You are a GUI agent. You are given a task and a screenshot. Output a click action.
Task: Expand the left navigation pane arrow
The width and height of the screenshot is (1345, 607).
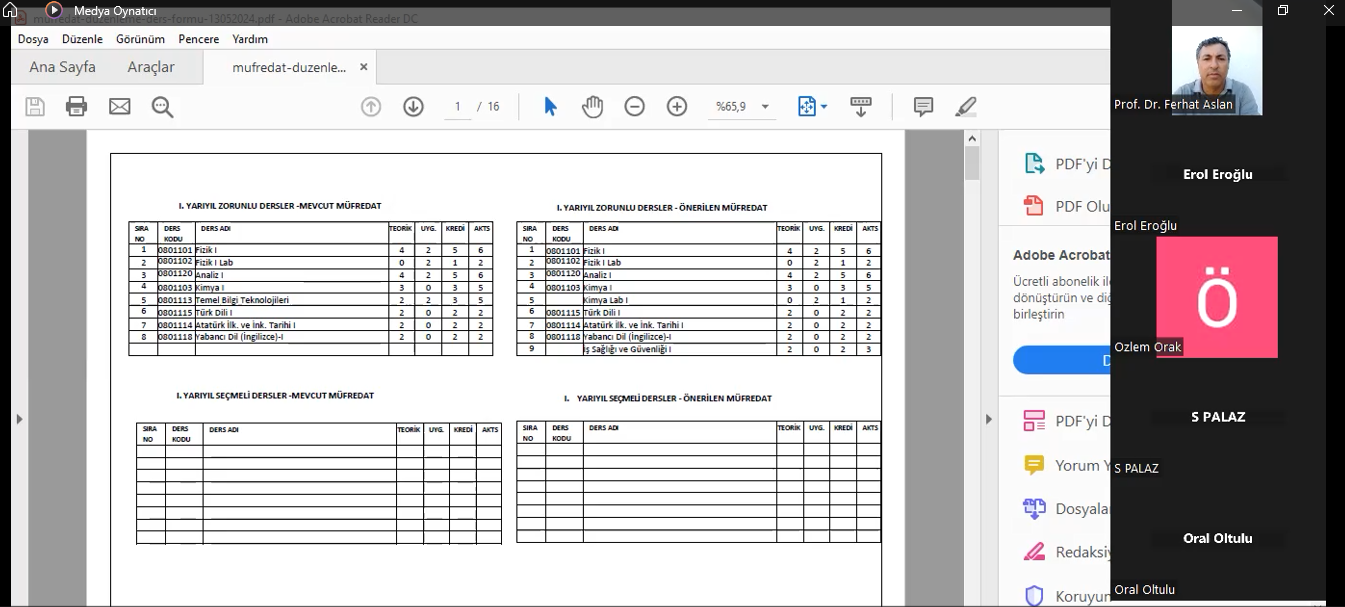[19, 419]
